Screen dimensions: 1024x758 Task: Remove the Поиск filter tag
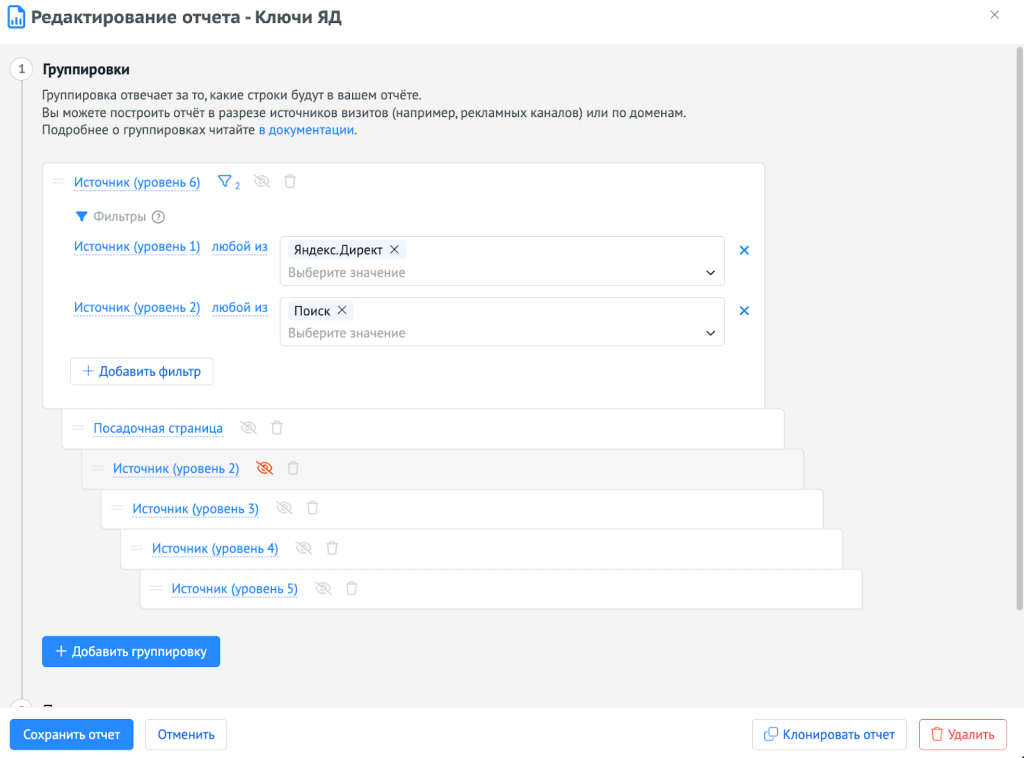click(342, 311)
